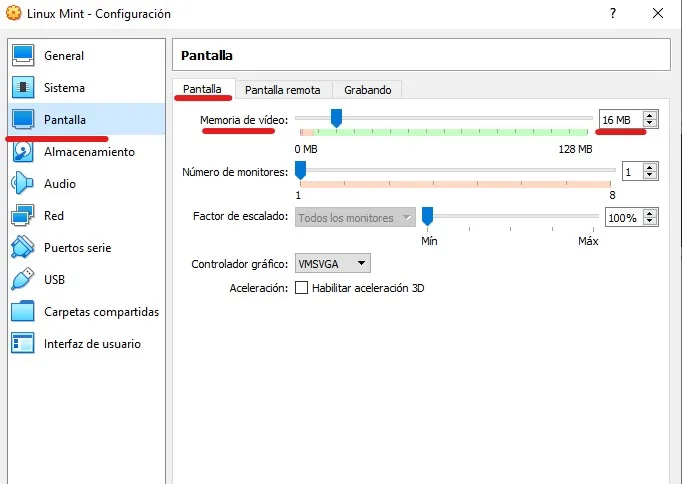Image resolution: width=682 pixels, height=484 pixels.
Task: Switch to the Pantalla tab
Action: point(204,89)
